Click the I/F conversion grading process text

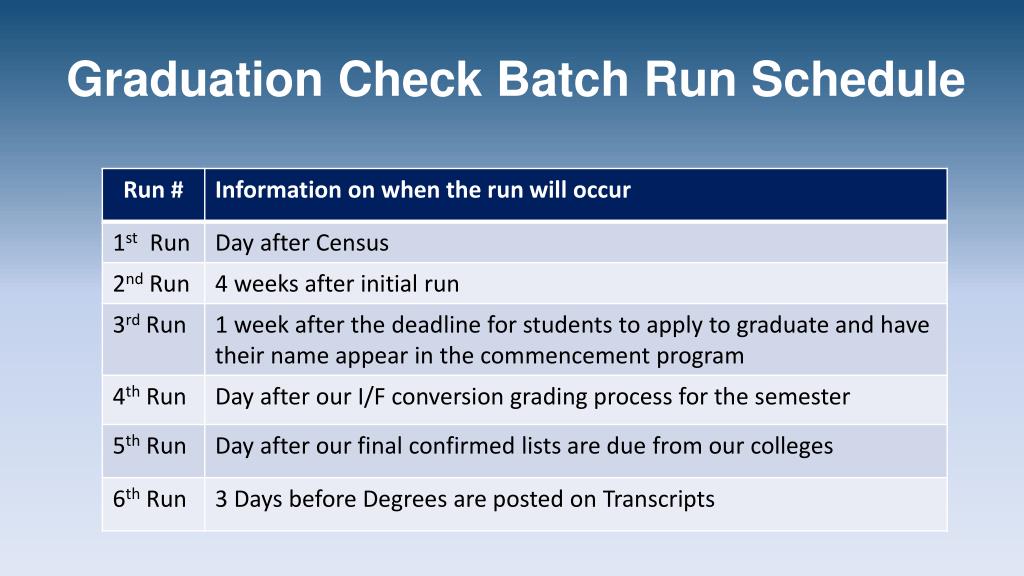coord(532,397)
